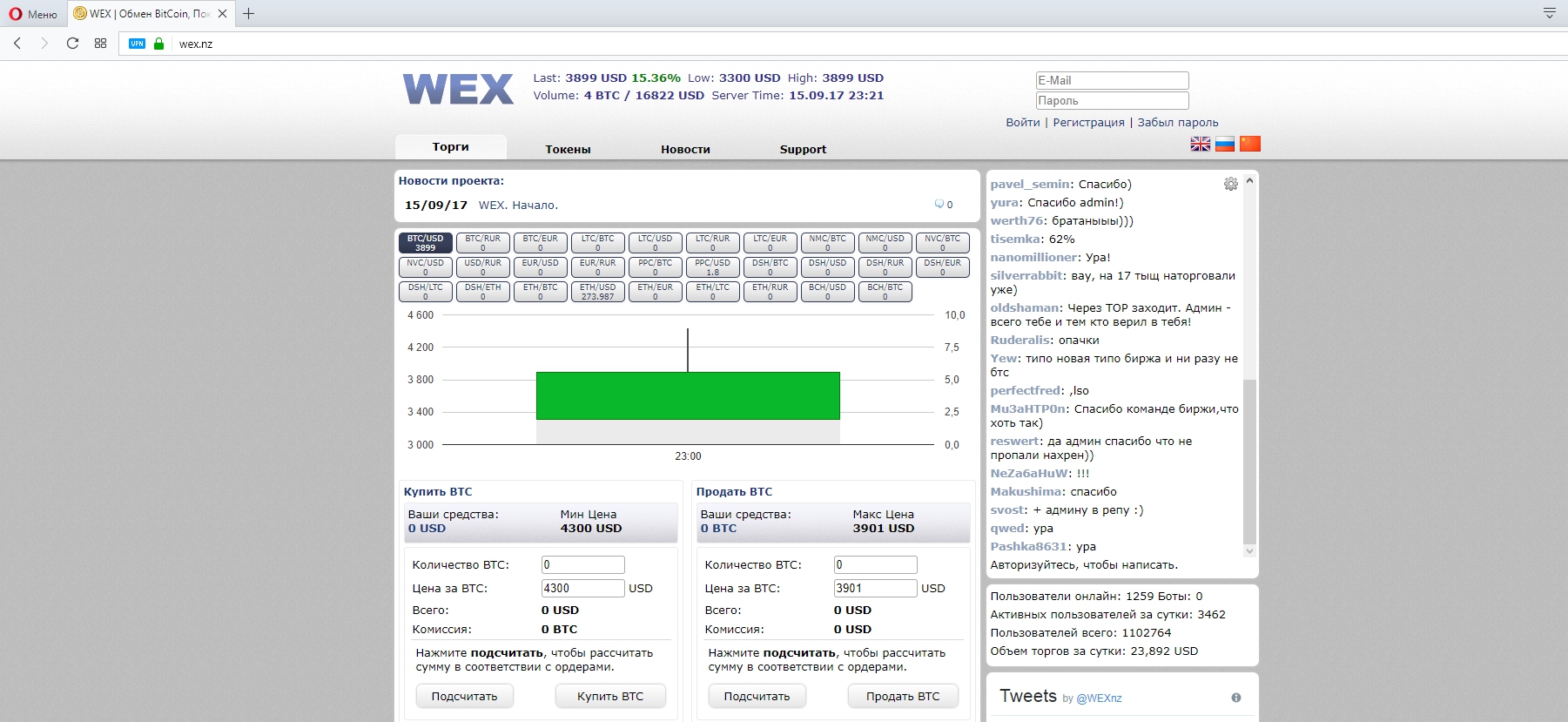Click the Войти login link

tap(1023, 123)
